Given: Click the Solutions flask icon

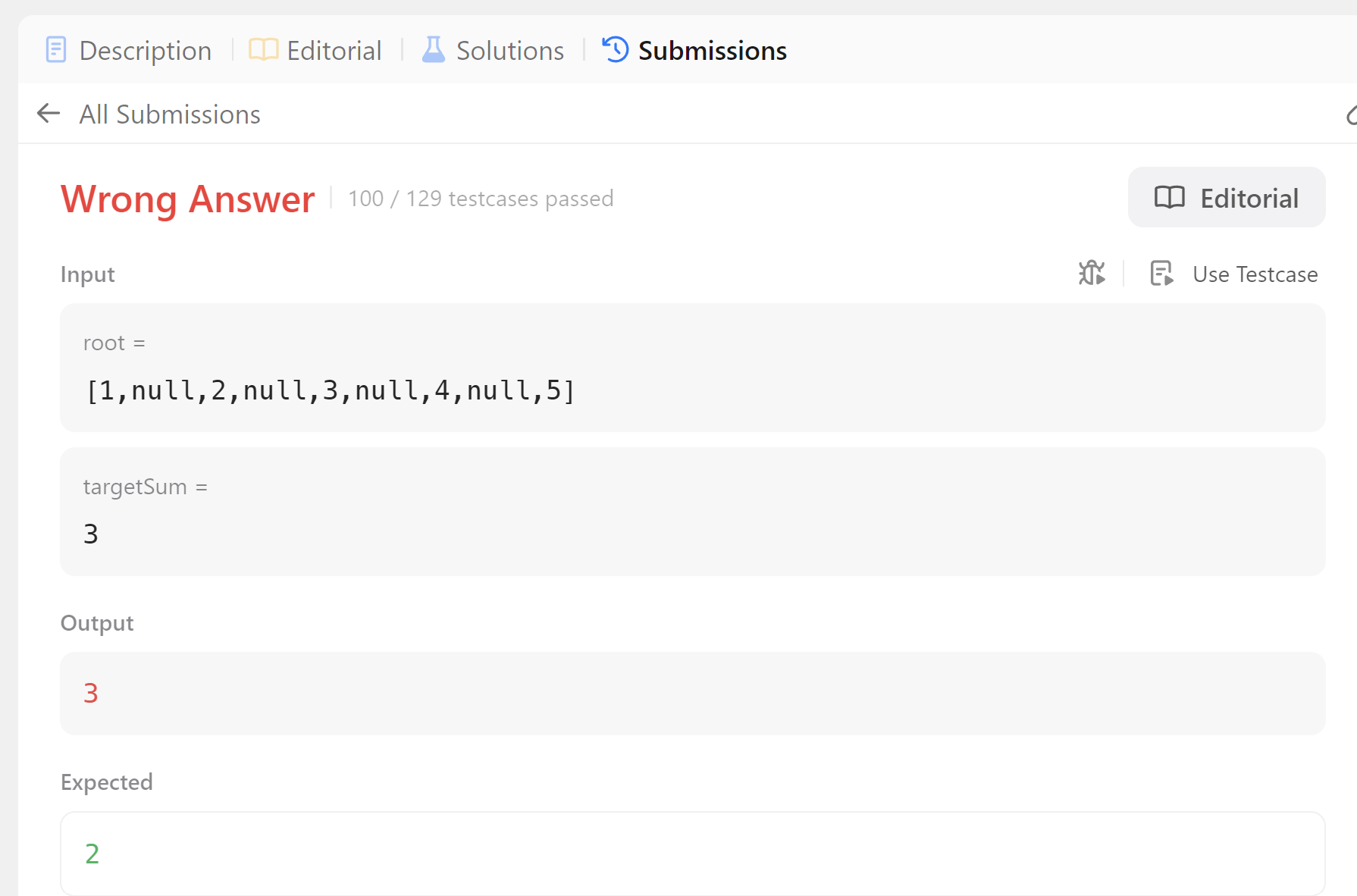Looking at the screenshot, I should coord(433,50).
